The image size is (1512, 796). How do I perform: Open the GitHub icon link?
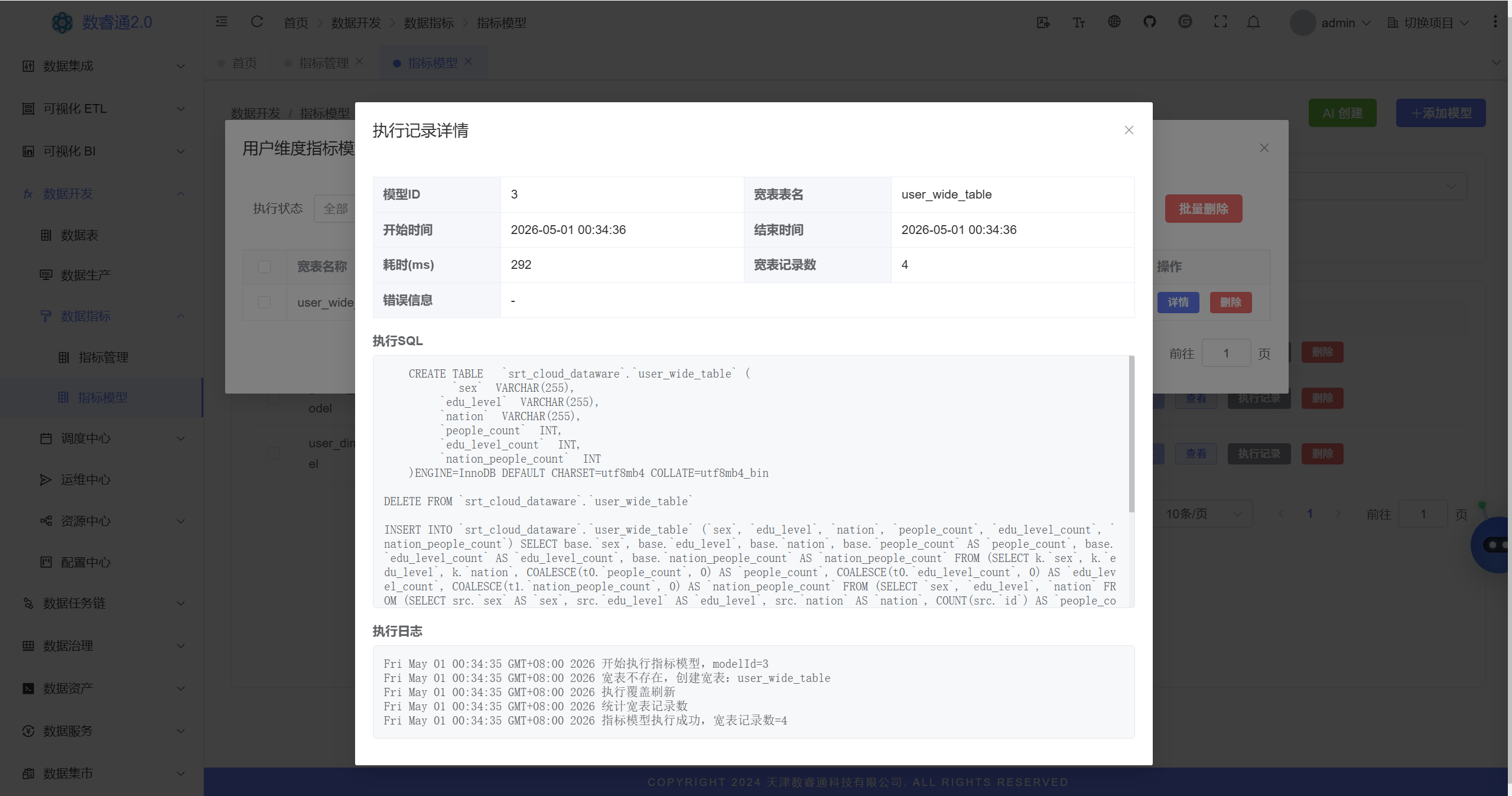(1149, 22)
